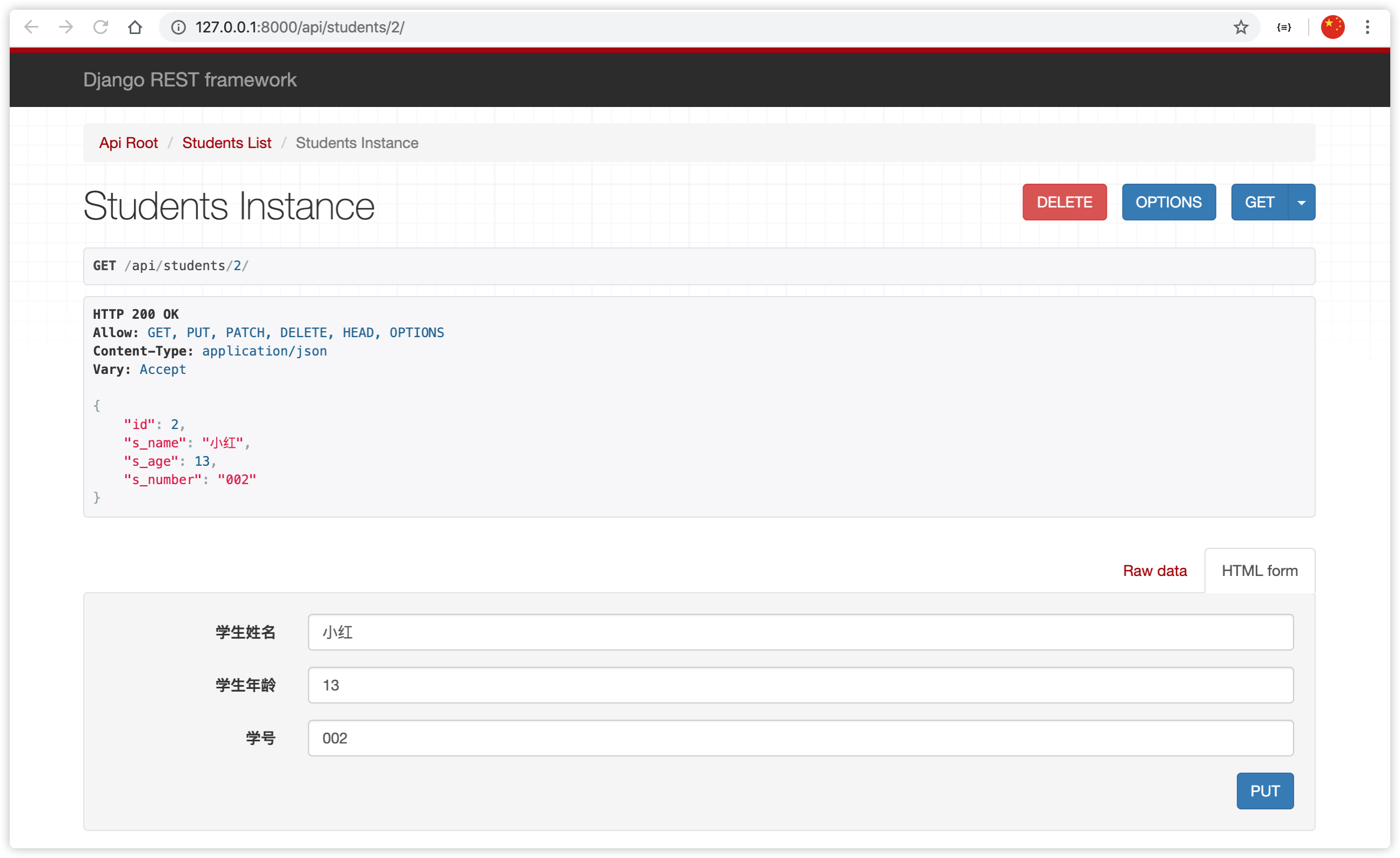Focus the 学生姓名 input field
The height and width of the screenshot is (858, 1400).
point(800,632)
